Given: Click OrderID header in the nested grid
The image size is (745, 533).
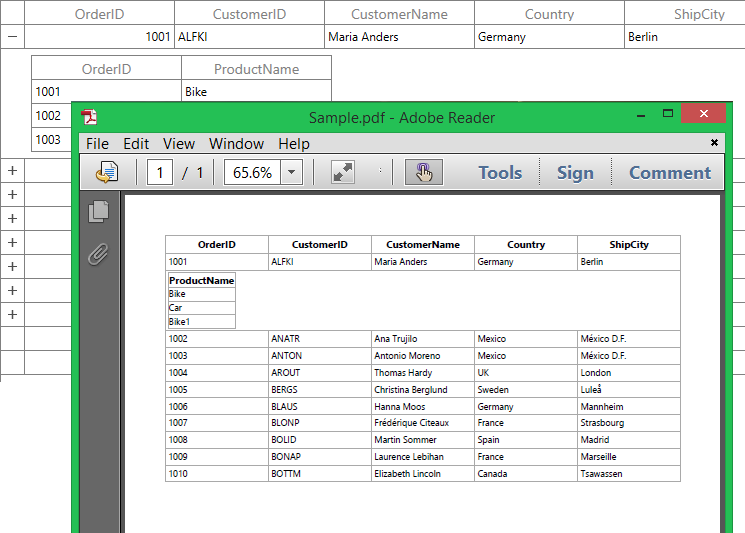Looking at the screenshot, I should tap(106, 69).
